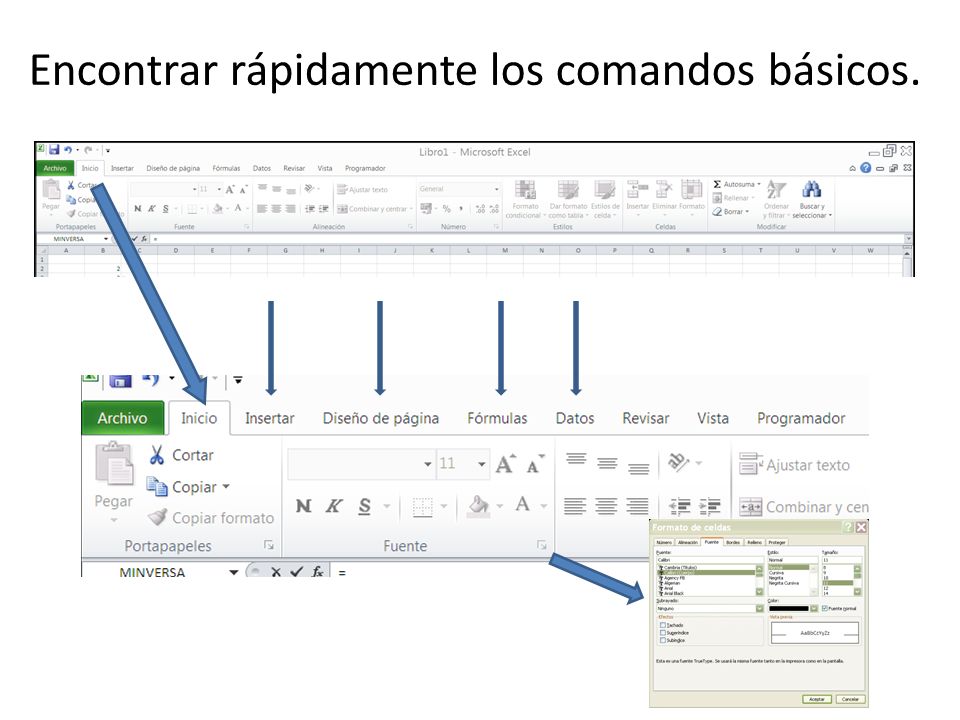Click align left icon in enlarged ribbon
This screenshot has width=960, height=720.
pos(575,506)
